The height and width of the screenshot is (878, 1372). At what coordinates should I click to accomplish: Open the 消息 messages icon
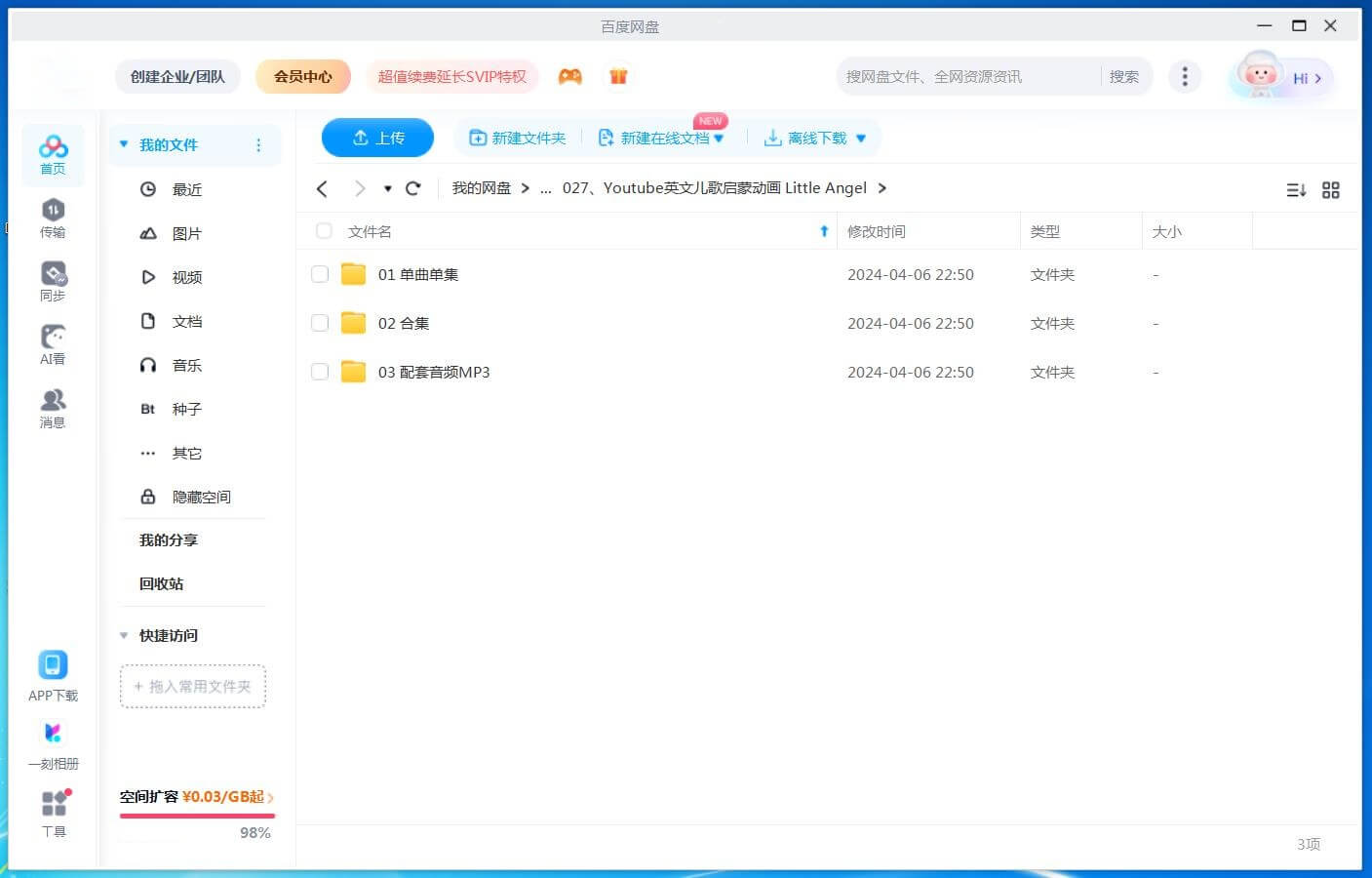(x=53, y=408)
